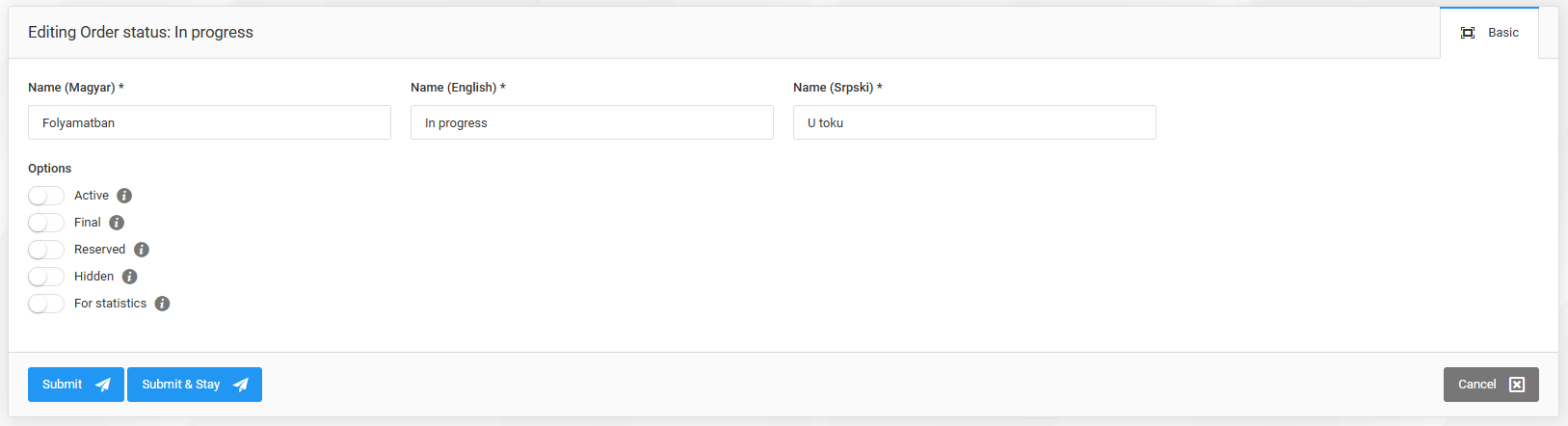Screen dimensions: 1568x426
Task: Click the Final option label
Action: [88, 223]
